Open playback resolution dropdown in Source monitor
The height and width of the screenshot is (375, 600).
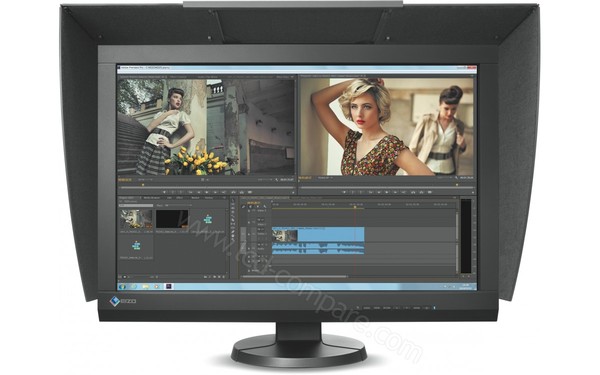(265, 179)
